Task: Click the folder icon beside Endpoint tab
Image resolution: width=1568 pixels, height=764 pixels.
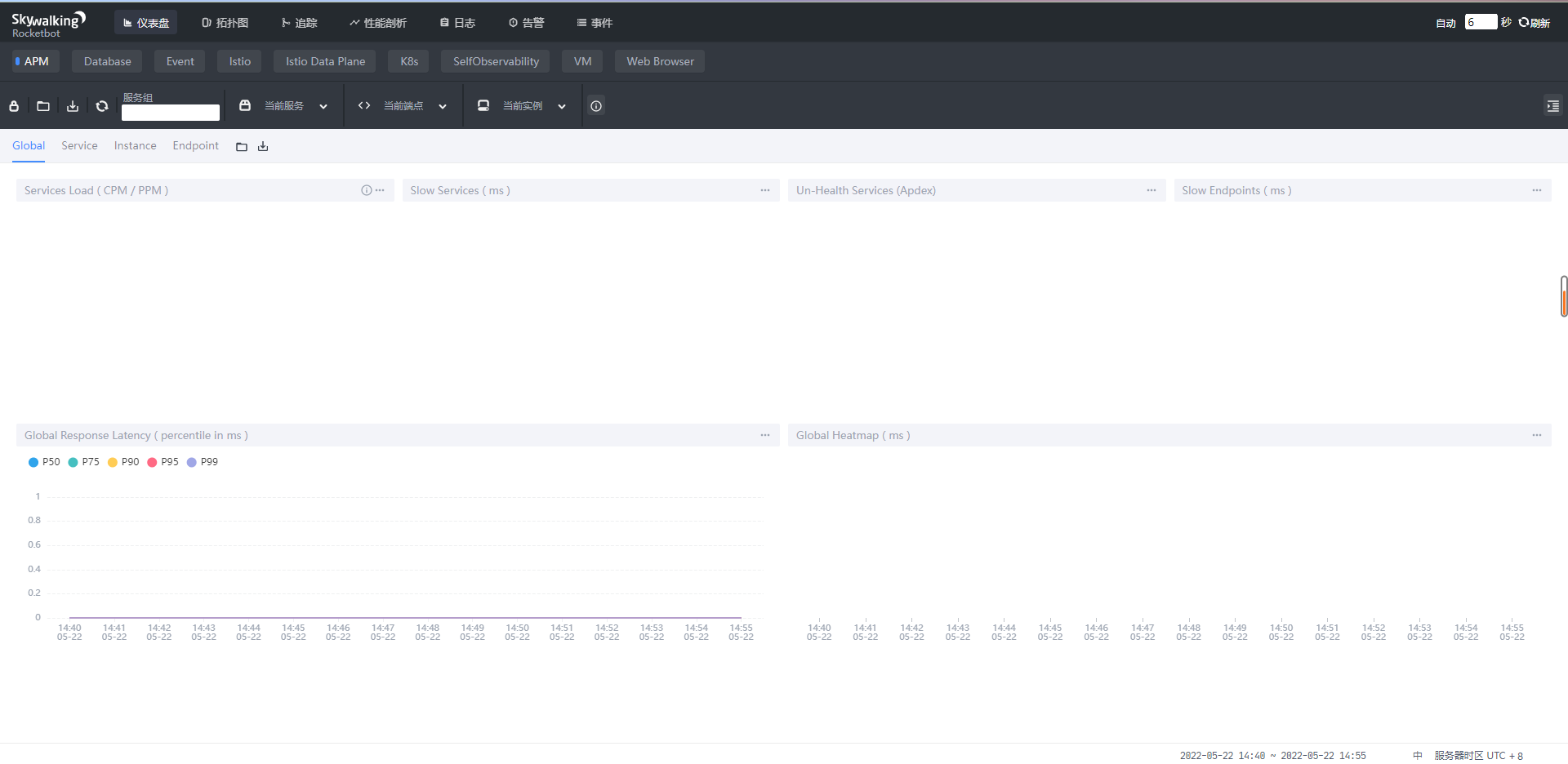Action: click(x=242, y=147)
